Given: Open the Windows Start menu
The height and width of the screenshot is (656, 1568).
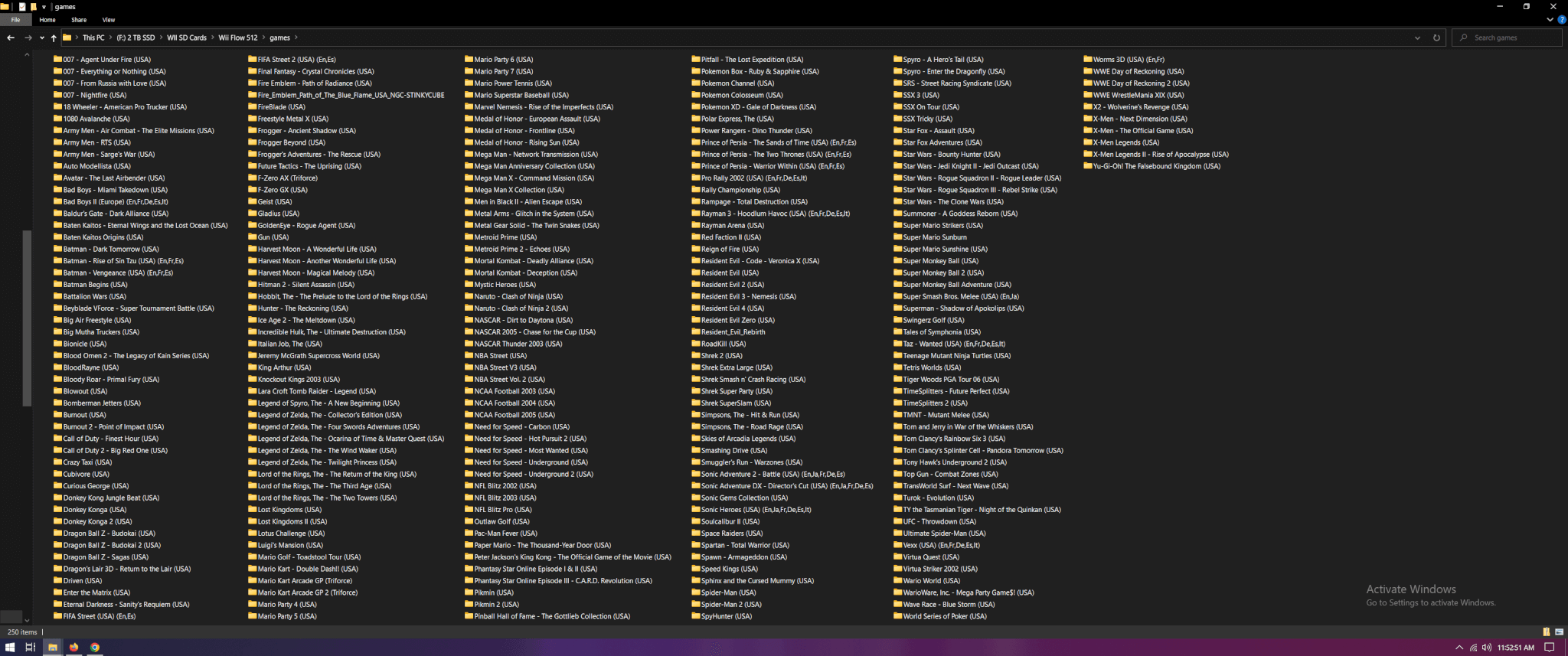Looking at the screenshot, I should click(x=10, y=647).
